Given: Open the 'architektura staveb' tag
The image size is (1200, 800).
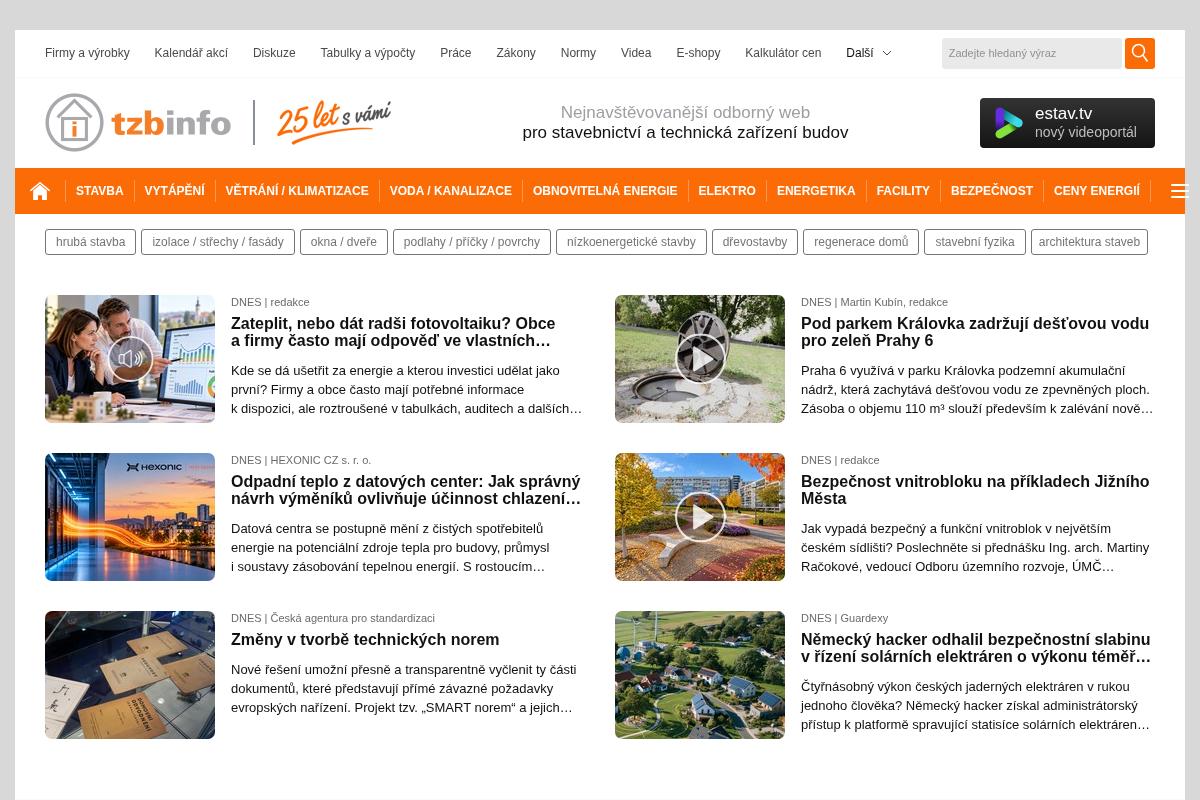Looking at the screenshot, I should 1089,242.
